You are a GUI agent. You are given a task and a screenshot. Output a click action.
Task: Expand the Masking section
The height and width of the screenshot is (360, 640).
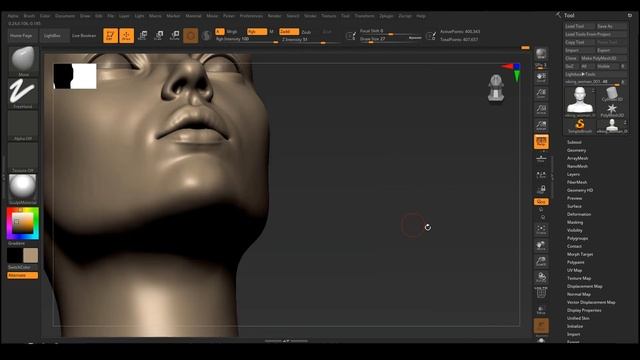coord(575,222)
